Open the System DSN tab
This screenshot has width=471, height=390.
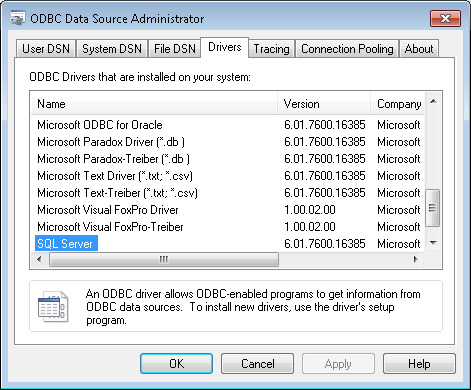[112, 49]
